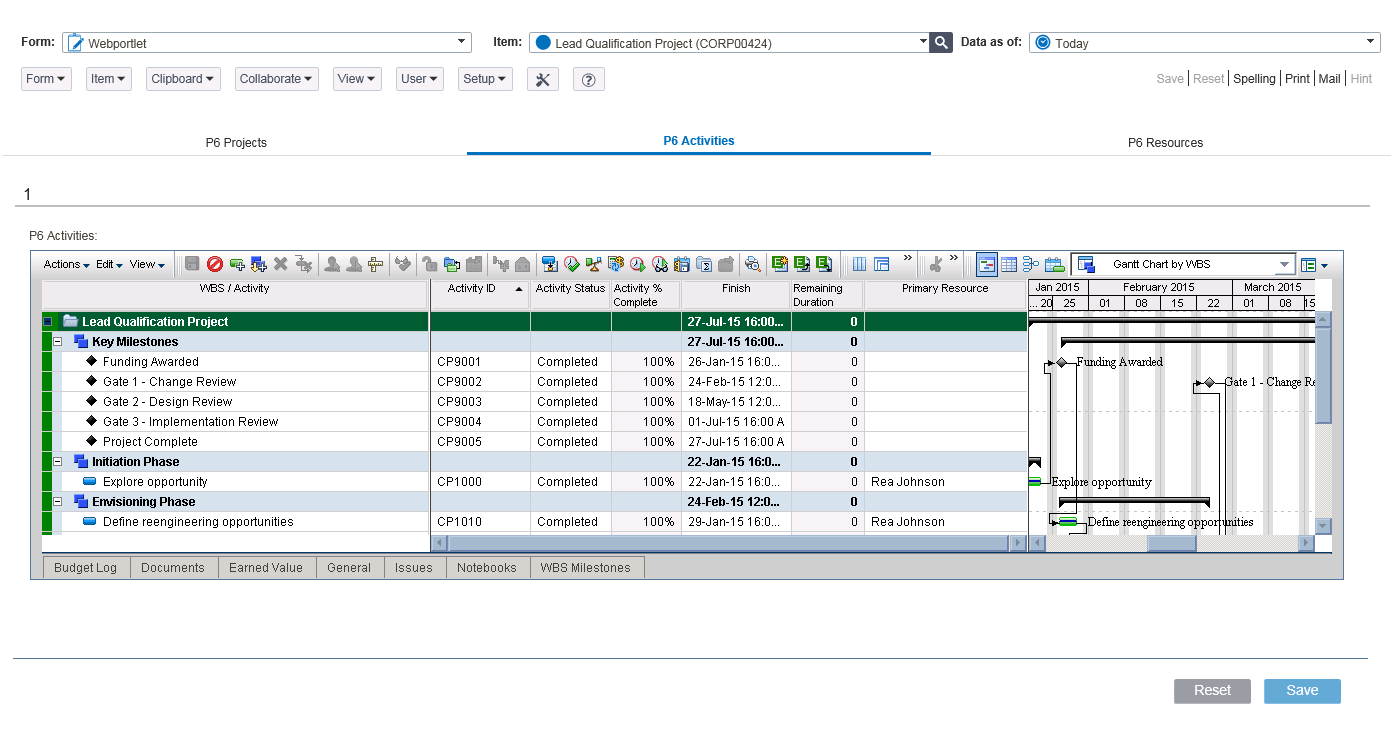This screenshot has width=1391, height=732.
Task: Toggle the activity network view button
Action: [1031, 264]
